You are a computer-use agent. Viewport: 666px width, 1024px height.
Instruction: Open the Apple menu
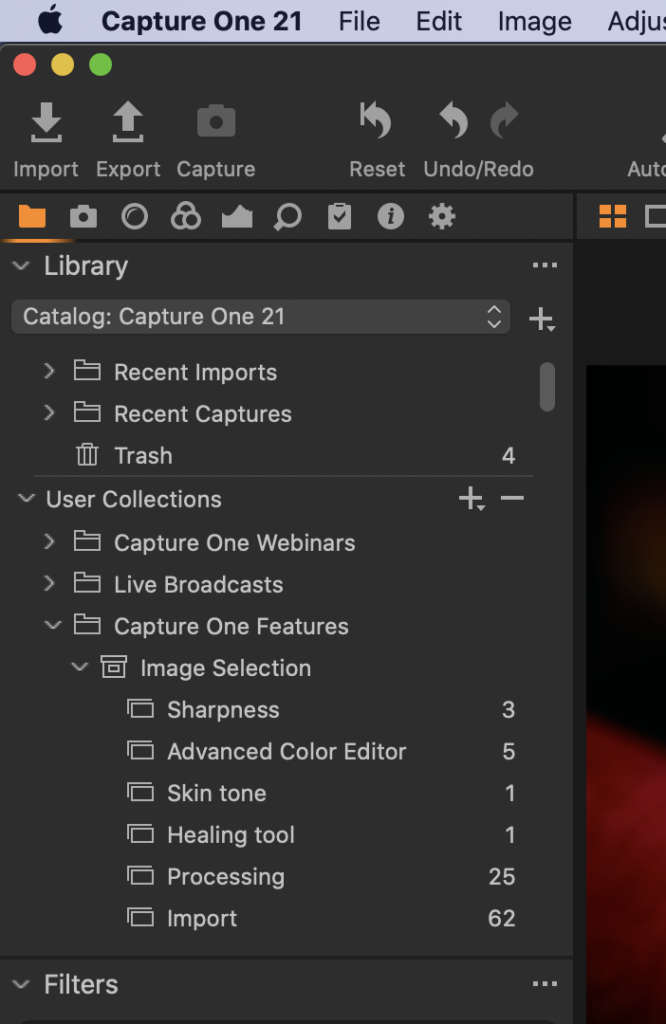(x=50, y=20)
